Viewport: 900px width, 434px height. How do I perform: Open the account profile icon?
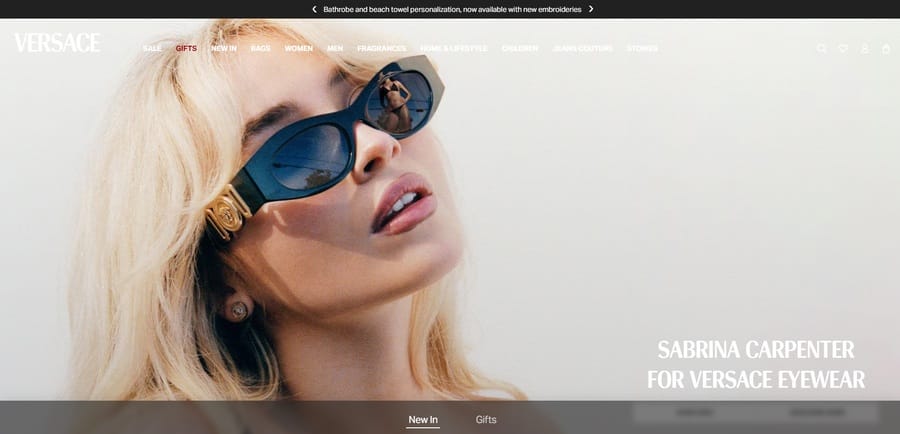(864, 49)
